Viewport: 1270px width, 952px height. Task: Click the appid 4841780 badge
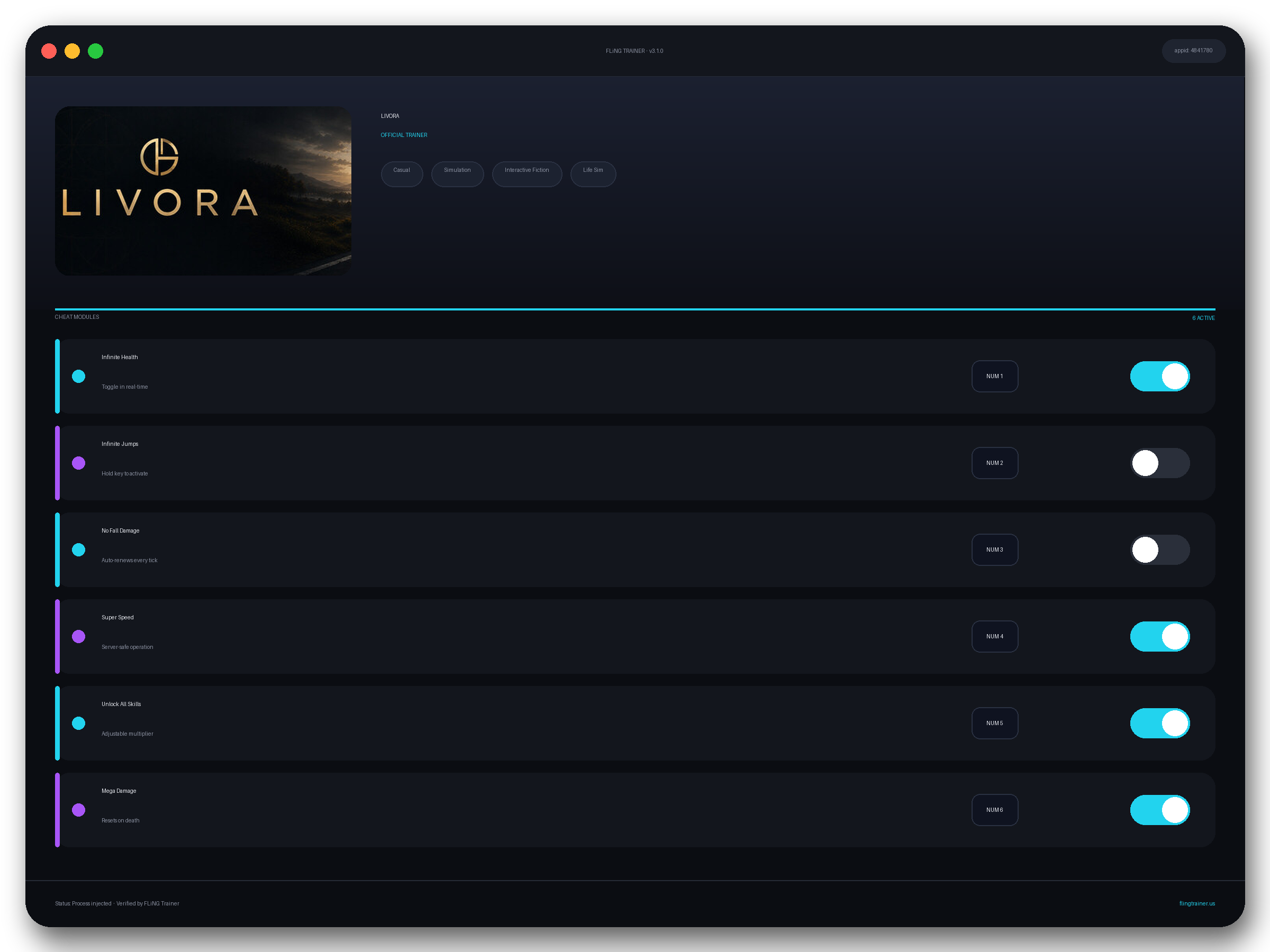coord(1194,50)
